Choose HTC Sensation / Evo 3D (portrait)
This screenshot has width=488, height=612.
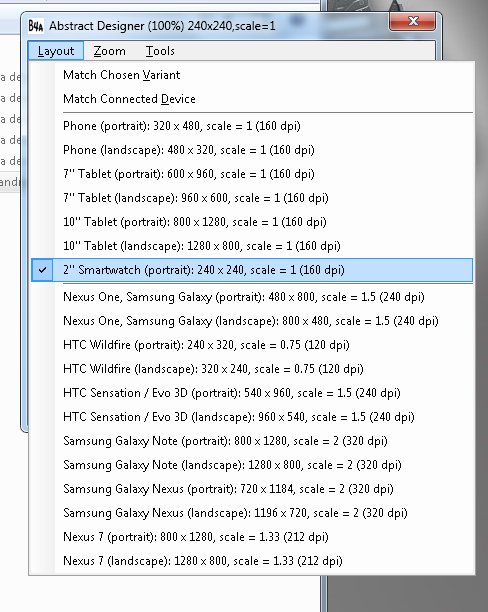(x=252, y=393)
